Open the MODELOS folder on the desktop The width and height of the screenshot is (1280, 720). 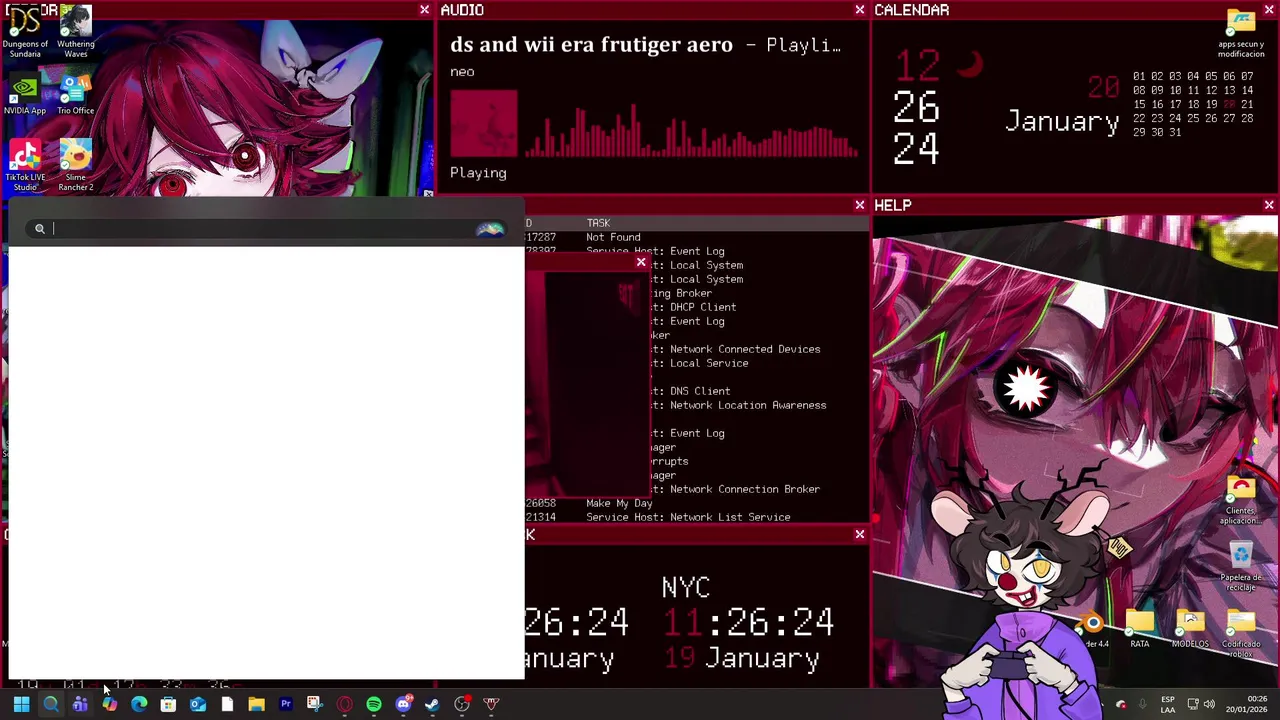pos(1190,629)
